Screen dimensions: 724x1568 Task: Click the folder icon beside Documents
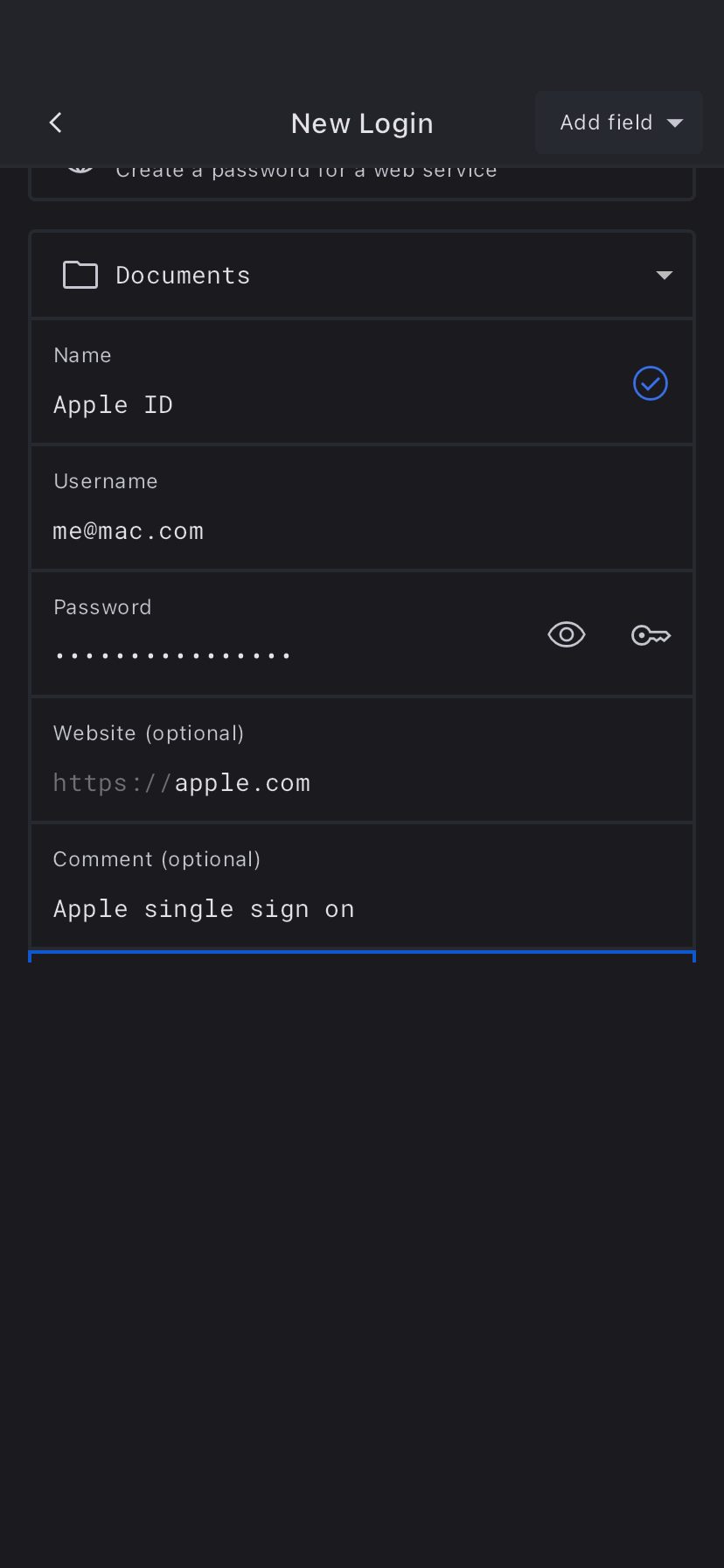click(x=80, y=275)
